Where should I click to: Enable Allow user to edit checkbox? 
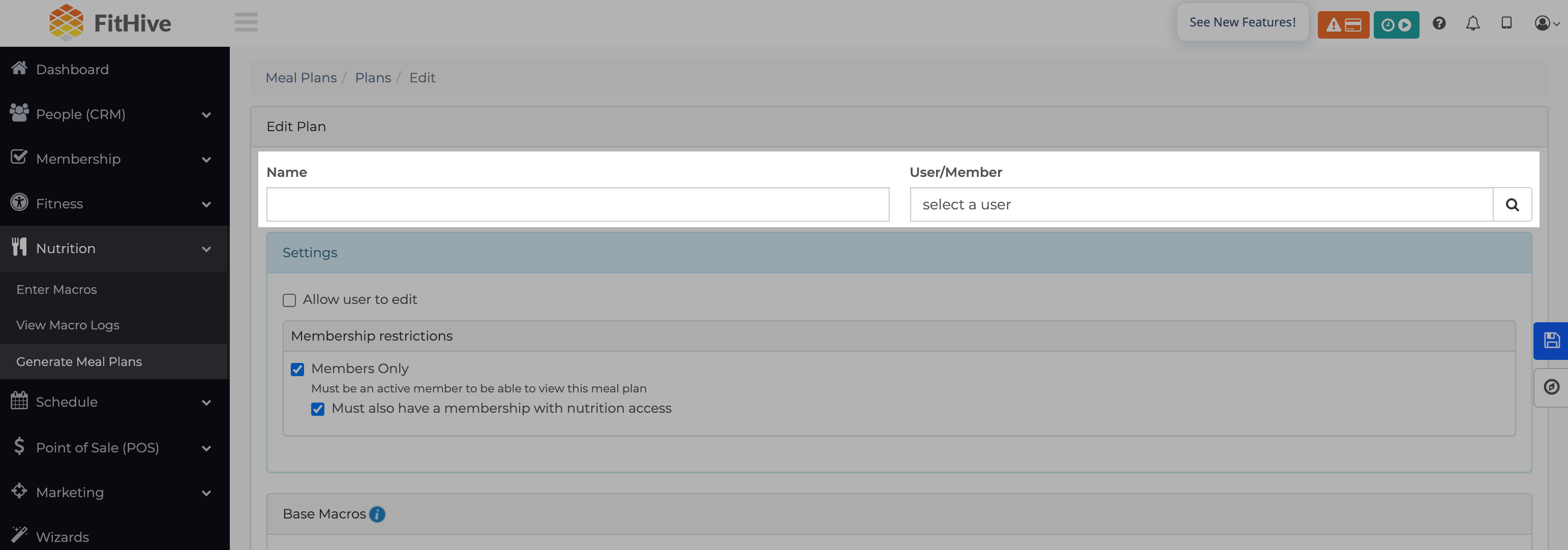289,300
